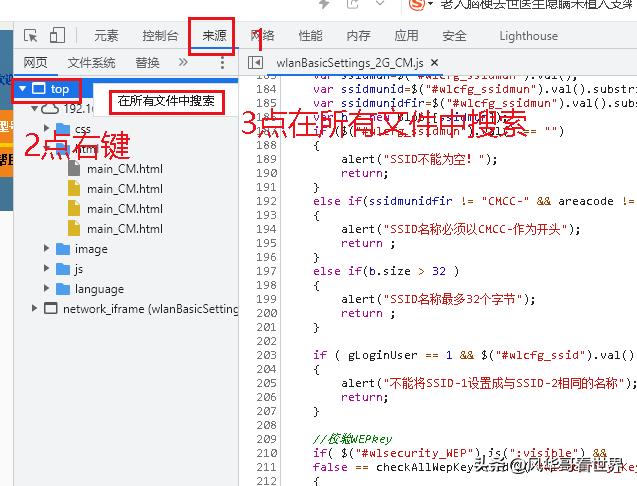Select the 文件系统 navigator tab

click(91, 63)
